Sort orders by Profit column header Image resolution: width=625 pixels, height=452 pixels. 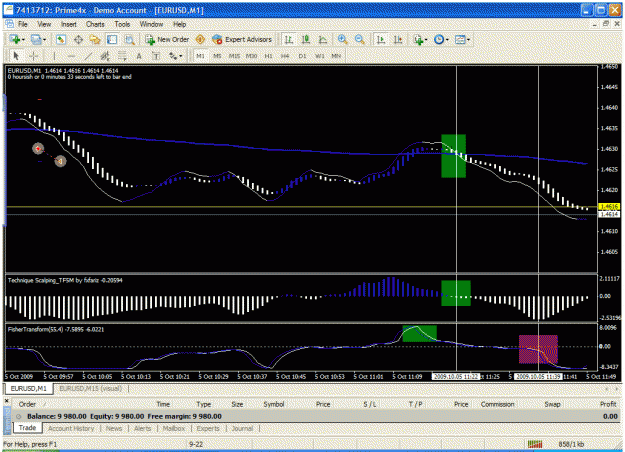pos(608,404)
